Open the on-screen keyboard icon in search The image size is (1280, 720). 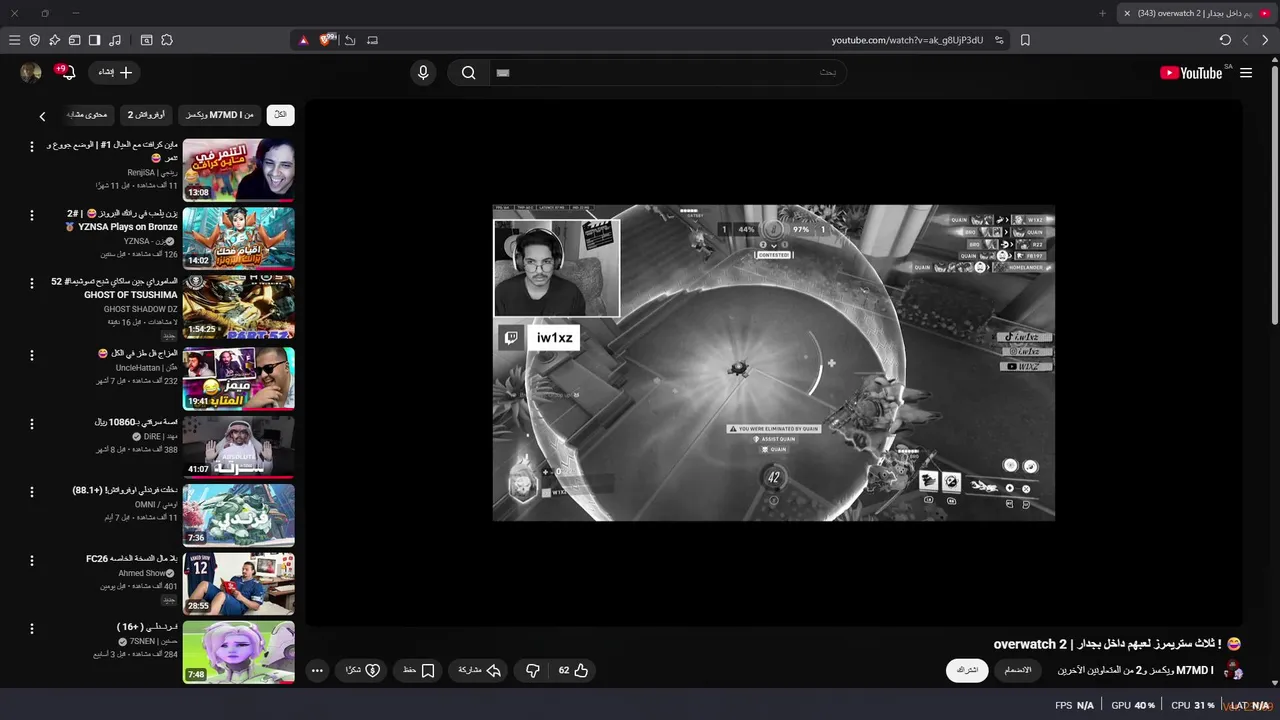pos(503,72)
